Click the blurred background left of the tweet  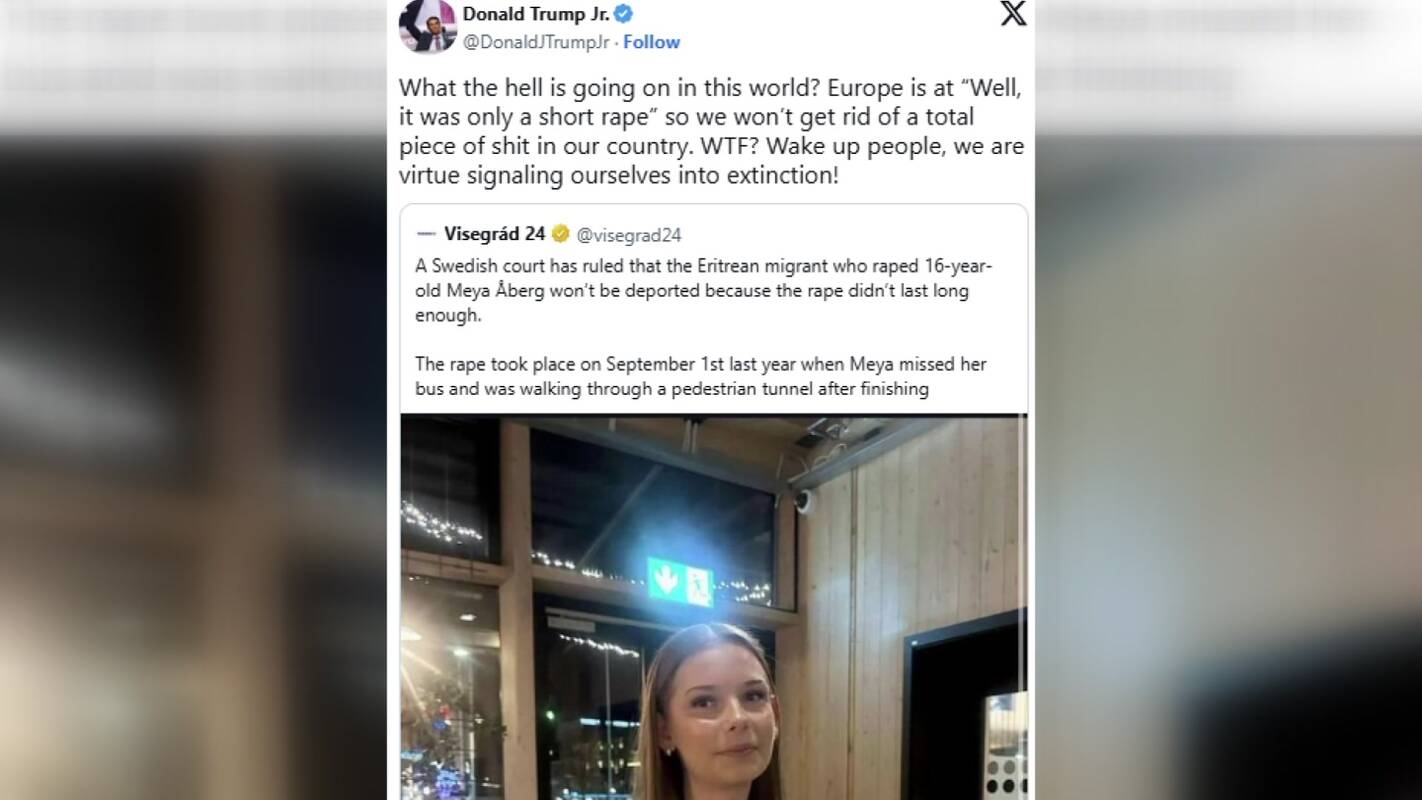[193, 450]
